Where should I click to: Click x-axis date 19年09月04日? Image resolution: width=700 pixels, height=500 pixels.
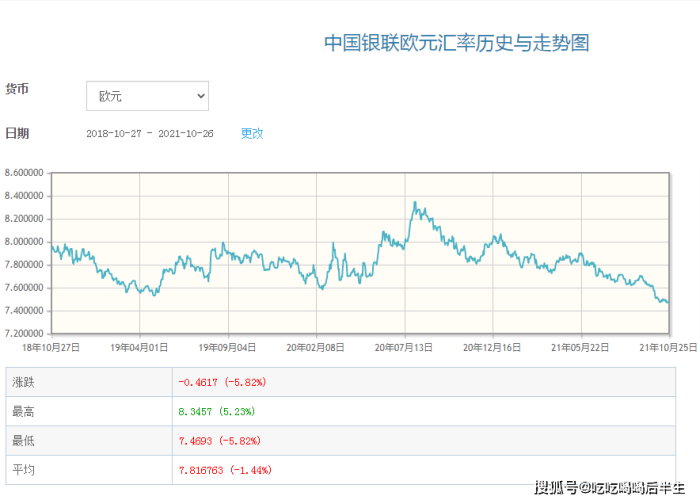click(x=227, y=347)
